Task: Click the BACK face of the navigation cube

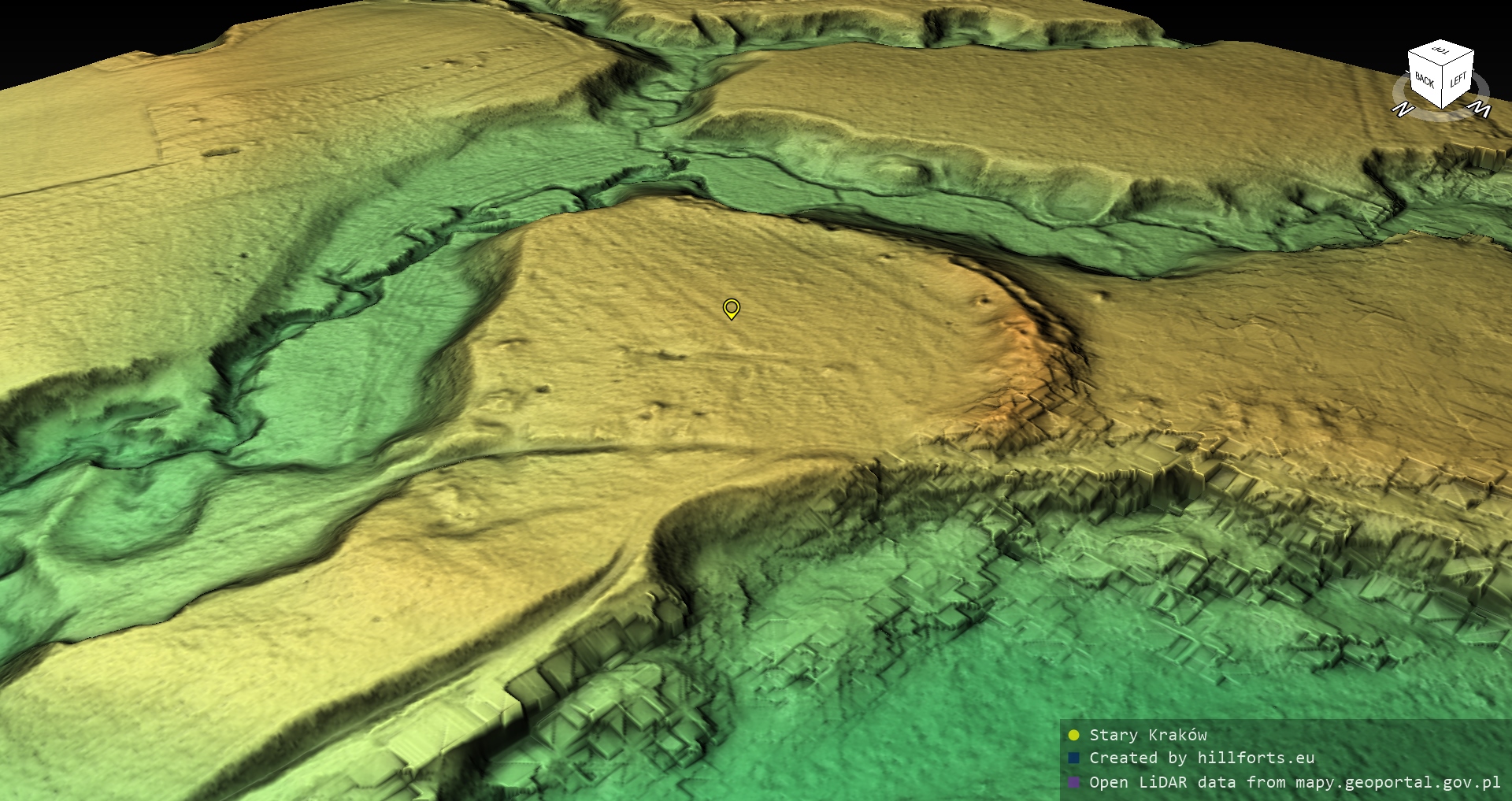Action: click(1425, 80)
